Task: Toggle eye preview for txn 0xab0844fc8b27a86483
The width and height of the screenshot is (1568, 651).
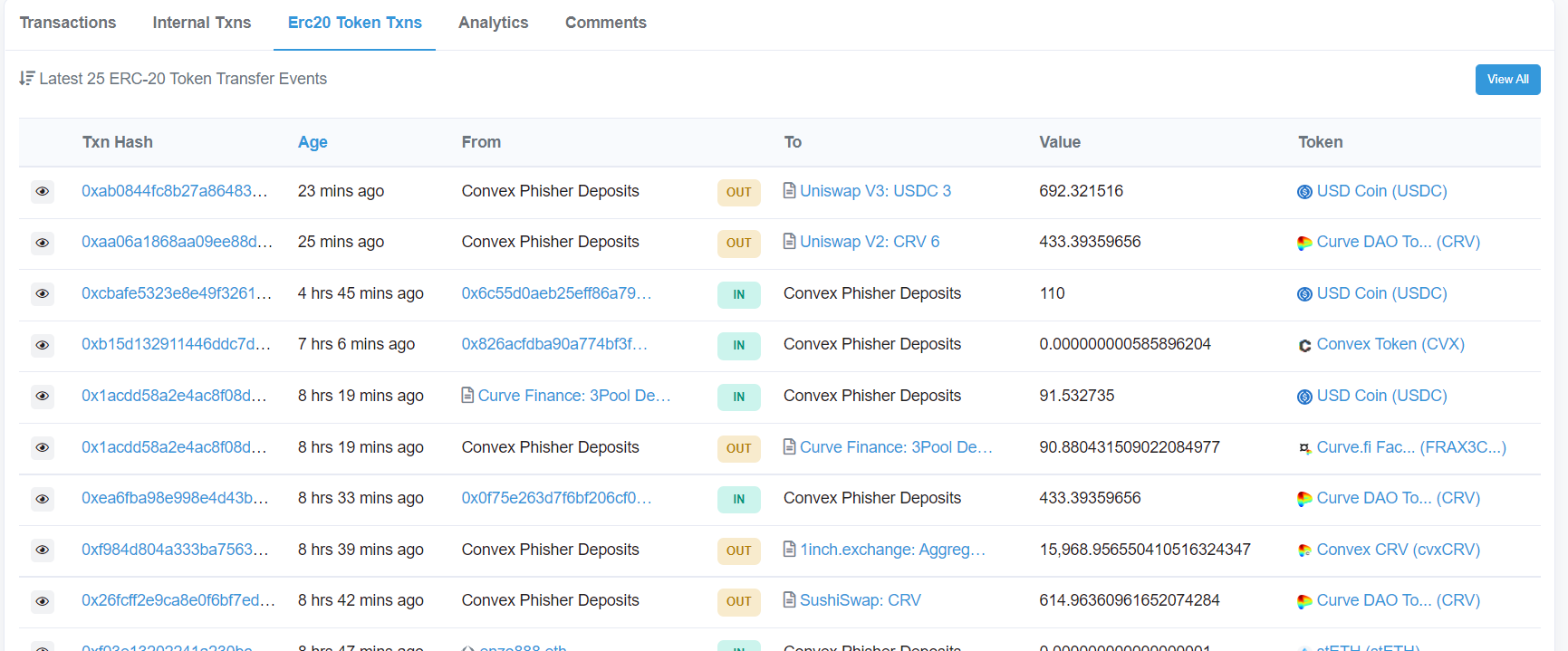Action: [x=43, y=192]
